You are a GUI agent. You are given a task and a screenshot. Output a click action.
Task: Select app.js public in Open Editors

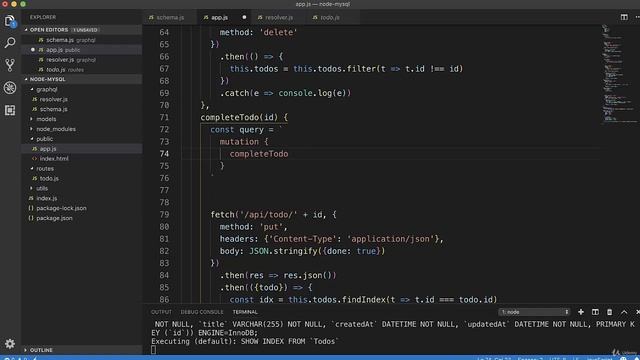click(82, 50)
